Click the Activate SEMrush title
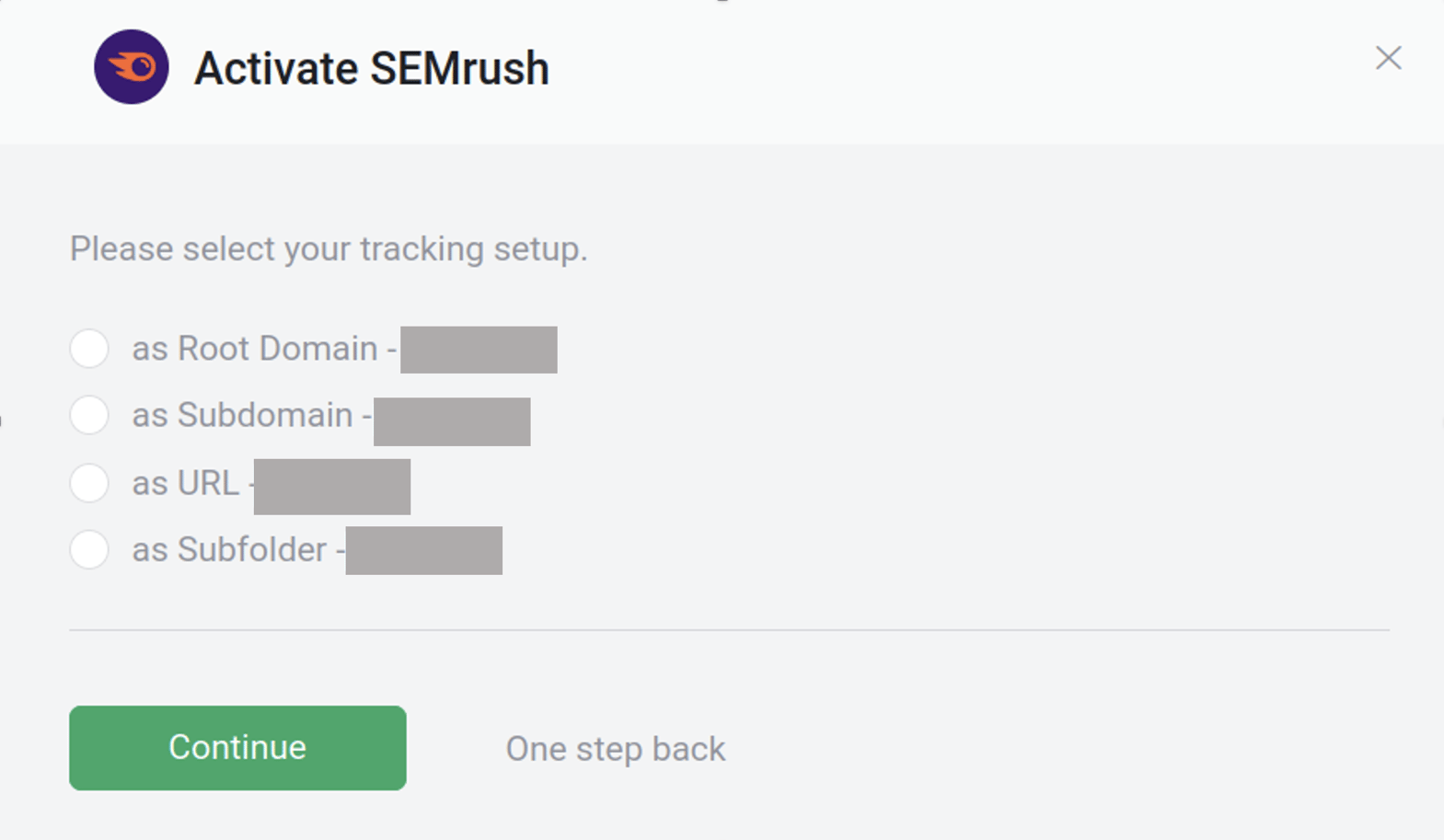Viewport: 1444px width, 840px height. coord(371,67)
